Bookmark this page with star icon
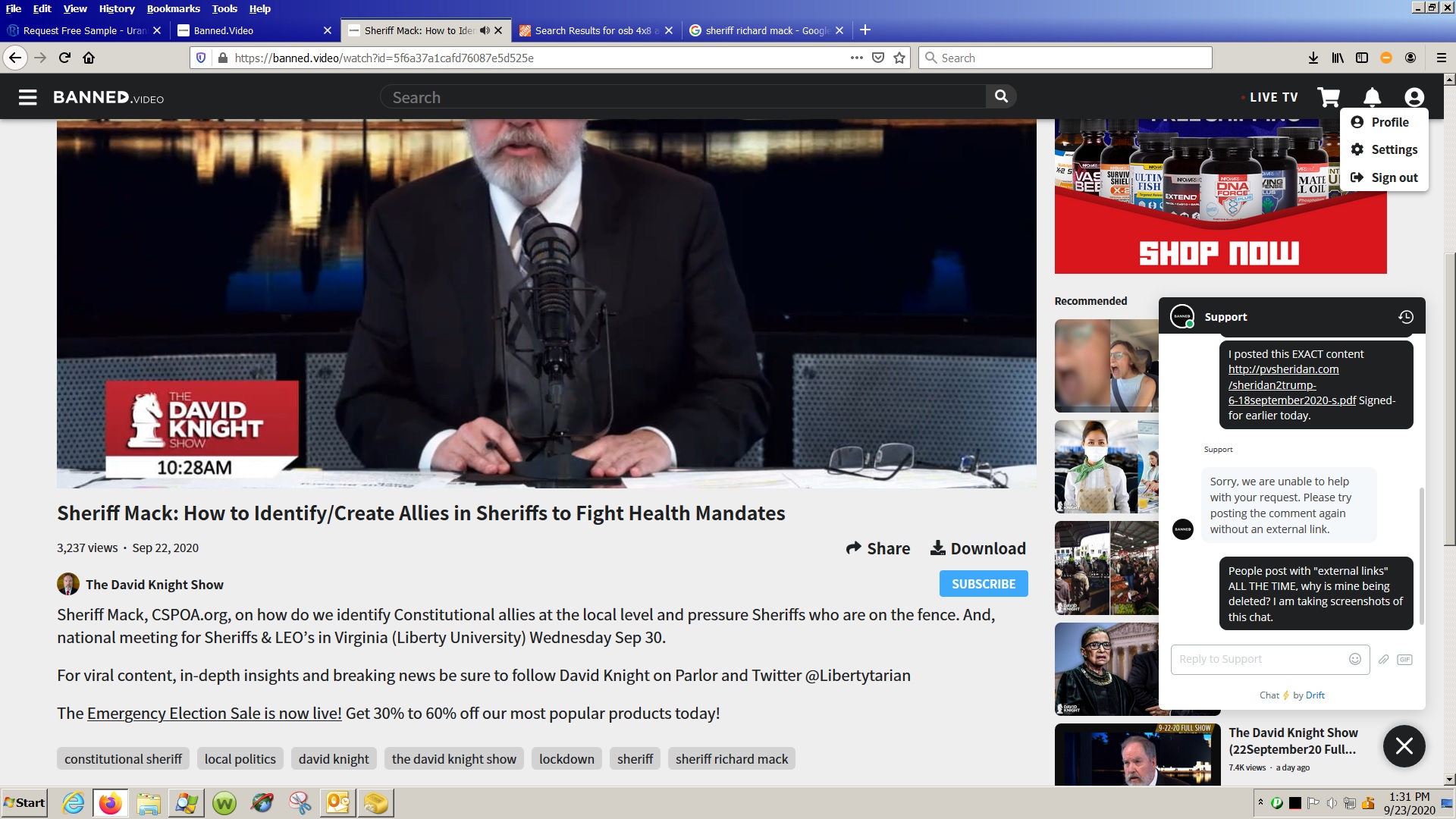The image size is (1456, 819). pyautogui.click(x=899, y=58)
